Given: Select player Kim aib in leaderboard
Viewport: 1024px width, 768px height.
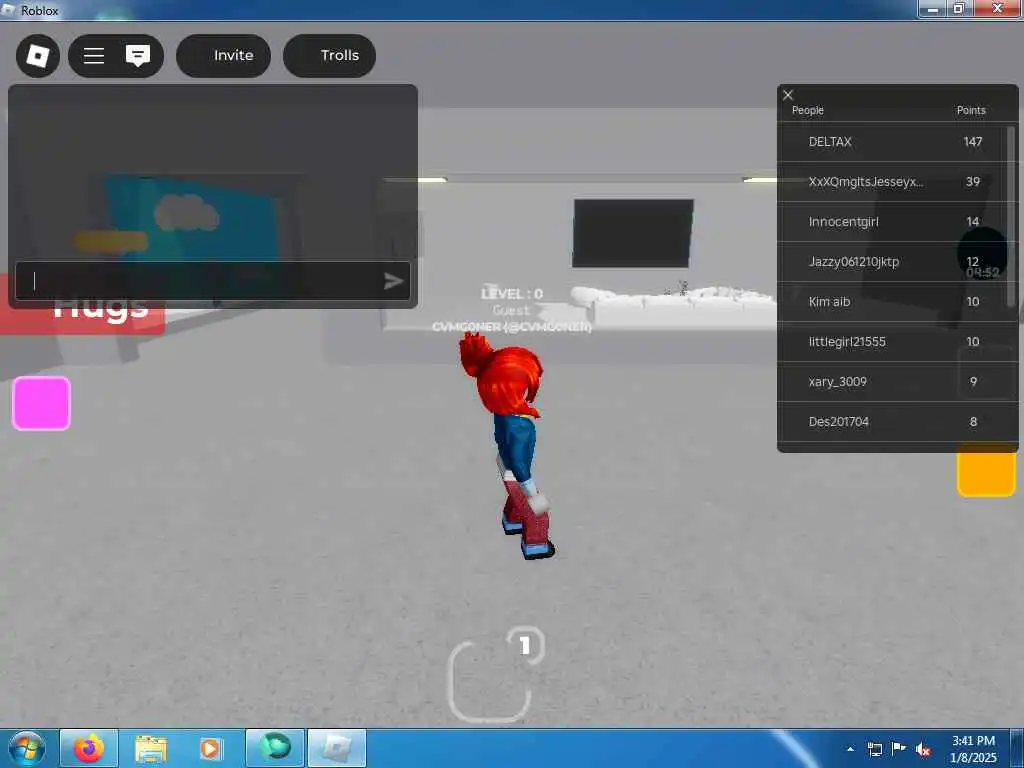Looking at the screenshot, I should [893, 302].
